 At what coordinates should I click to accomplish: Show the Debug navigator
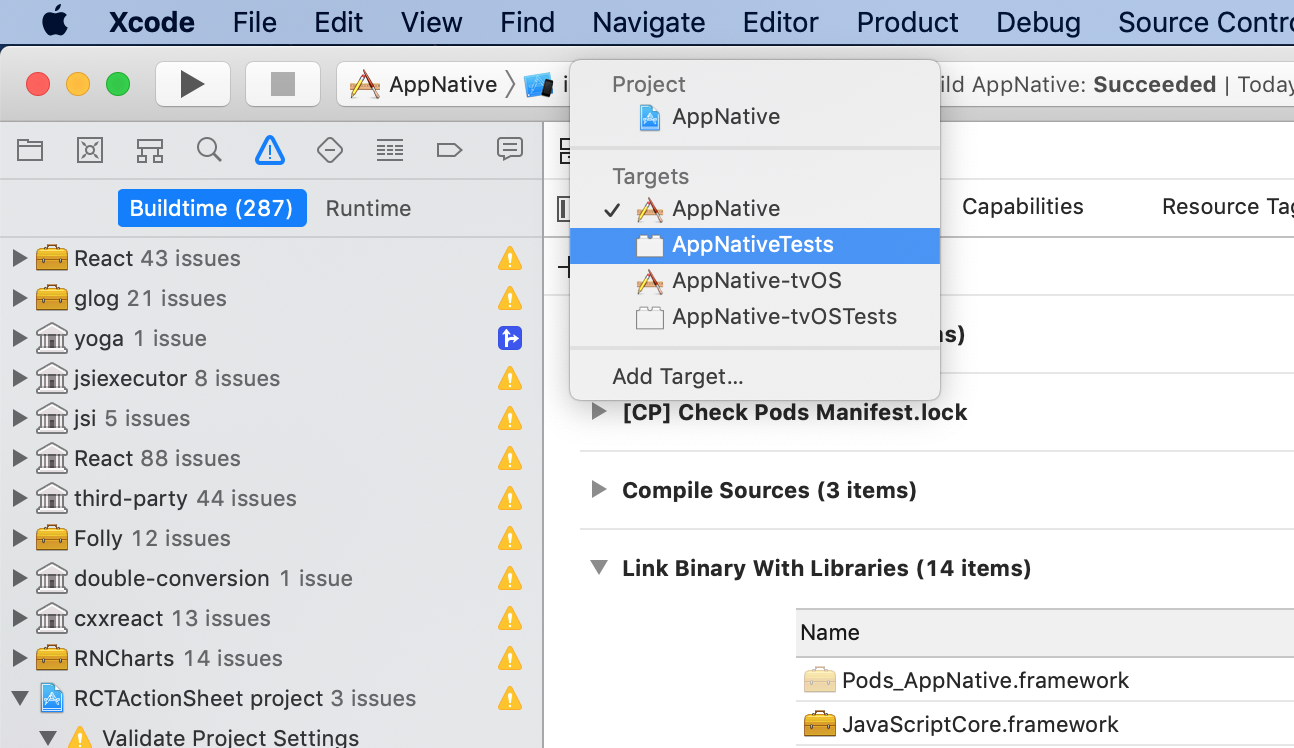coord(390,150)
